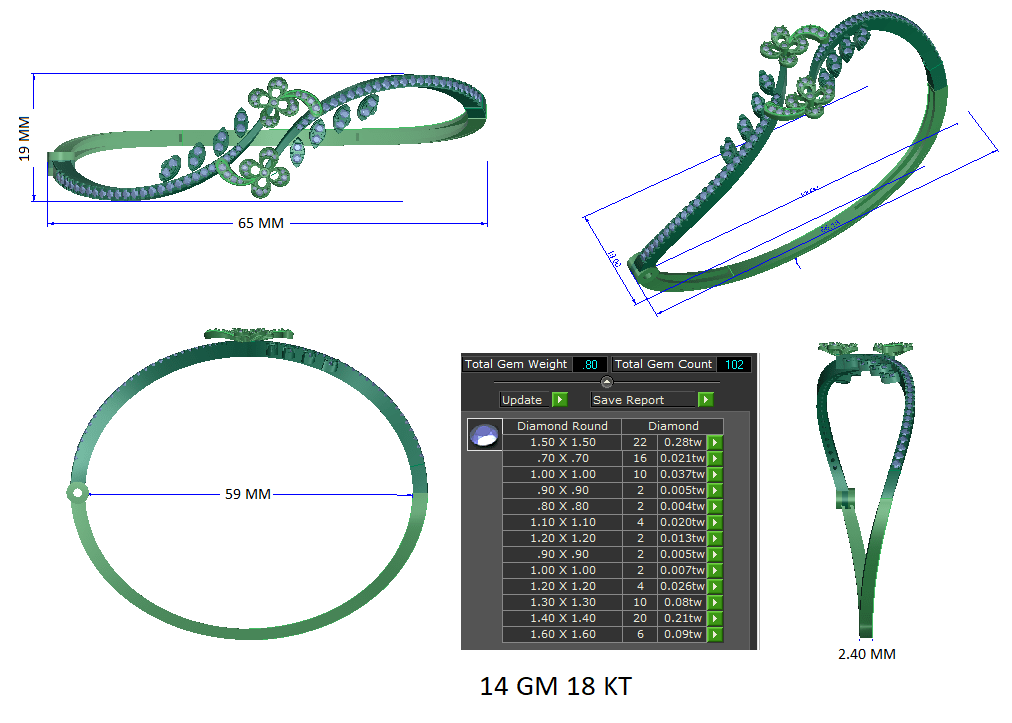Viewport: 1012px width, 723px height.
Task: Click the Save Report button label
Action: point(630,400)
